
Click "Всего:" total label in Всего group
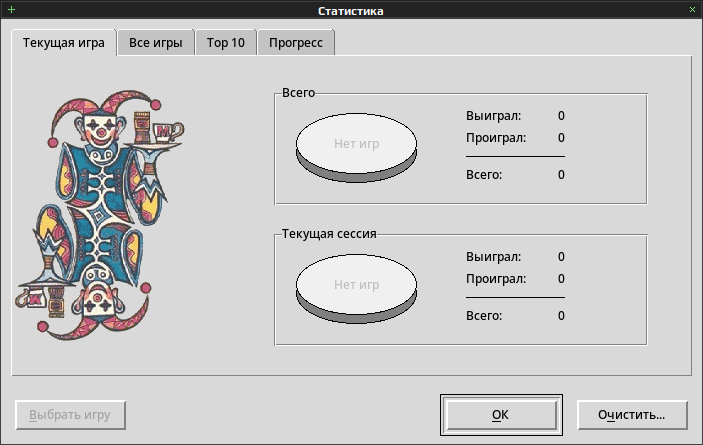pyautogui.click(x=484, y=174)
